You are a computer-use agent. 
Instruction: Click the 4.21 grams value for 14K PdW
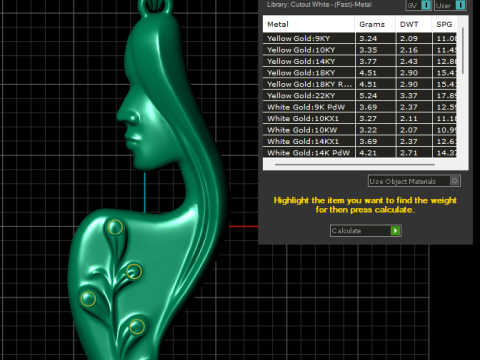coord(368,153)
